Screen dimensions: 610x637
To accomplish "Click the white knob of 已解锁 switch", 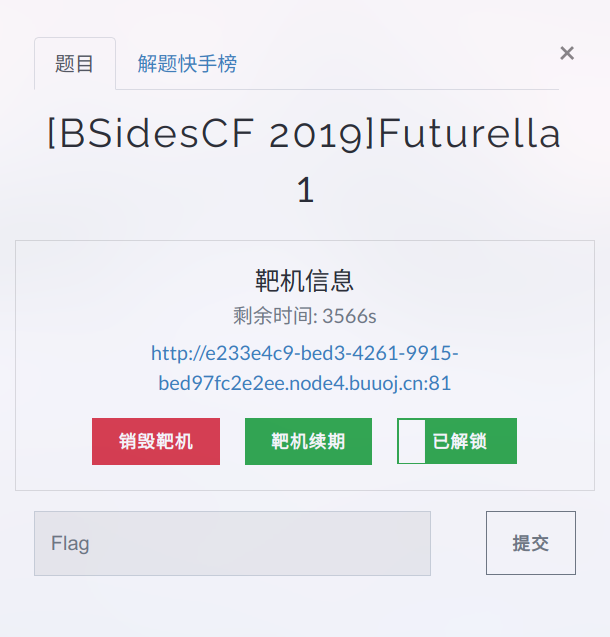I will (x=412, y=441).
